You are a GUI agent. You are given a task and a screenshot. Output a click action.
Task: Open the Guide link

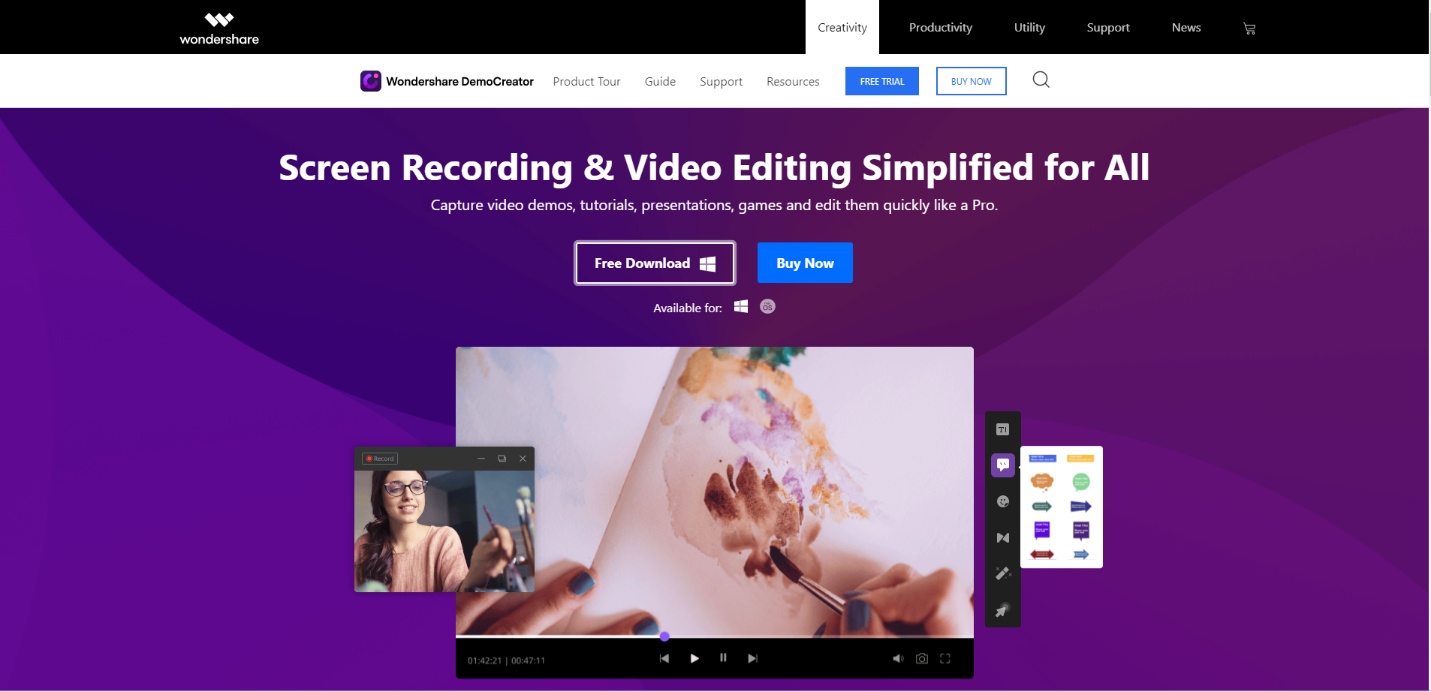660,81
